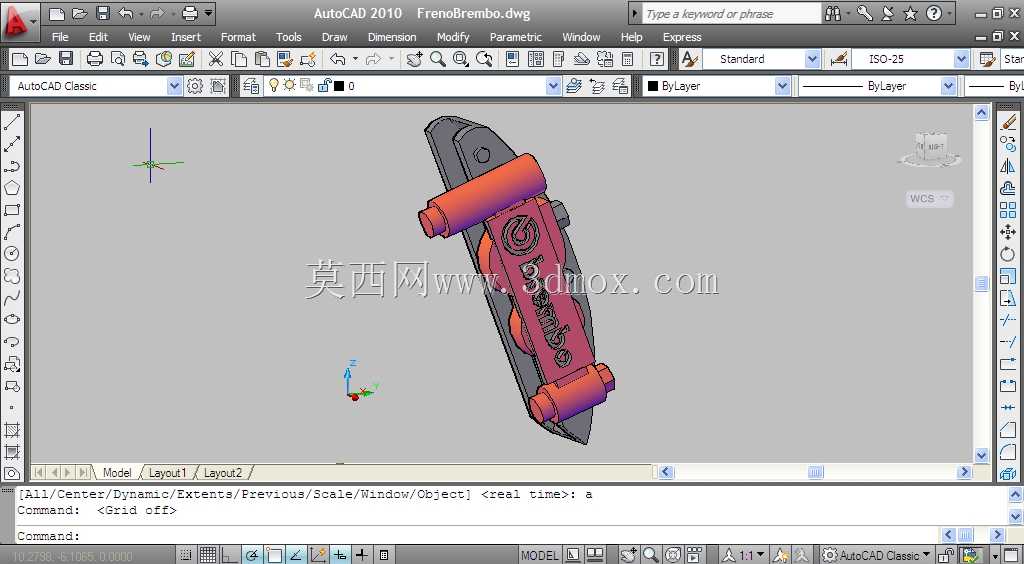Select the Rotate modify tool

(x=1008, y=254)
